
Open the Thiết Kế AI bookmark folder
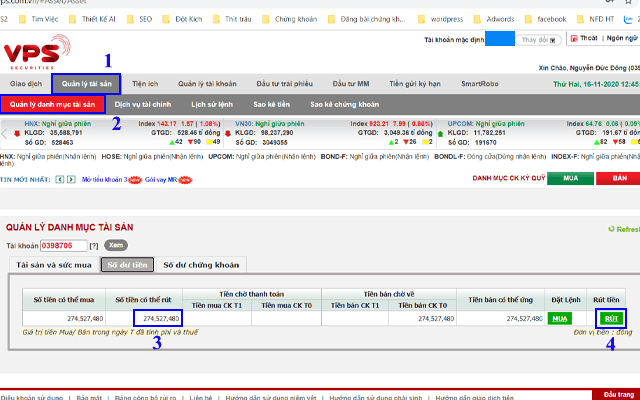(92, 19)
